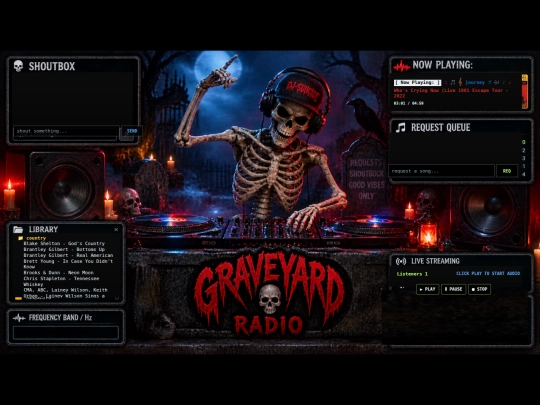Pause the live stream audio

[454, 289]
